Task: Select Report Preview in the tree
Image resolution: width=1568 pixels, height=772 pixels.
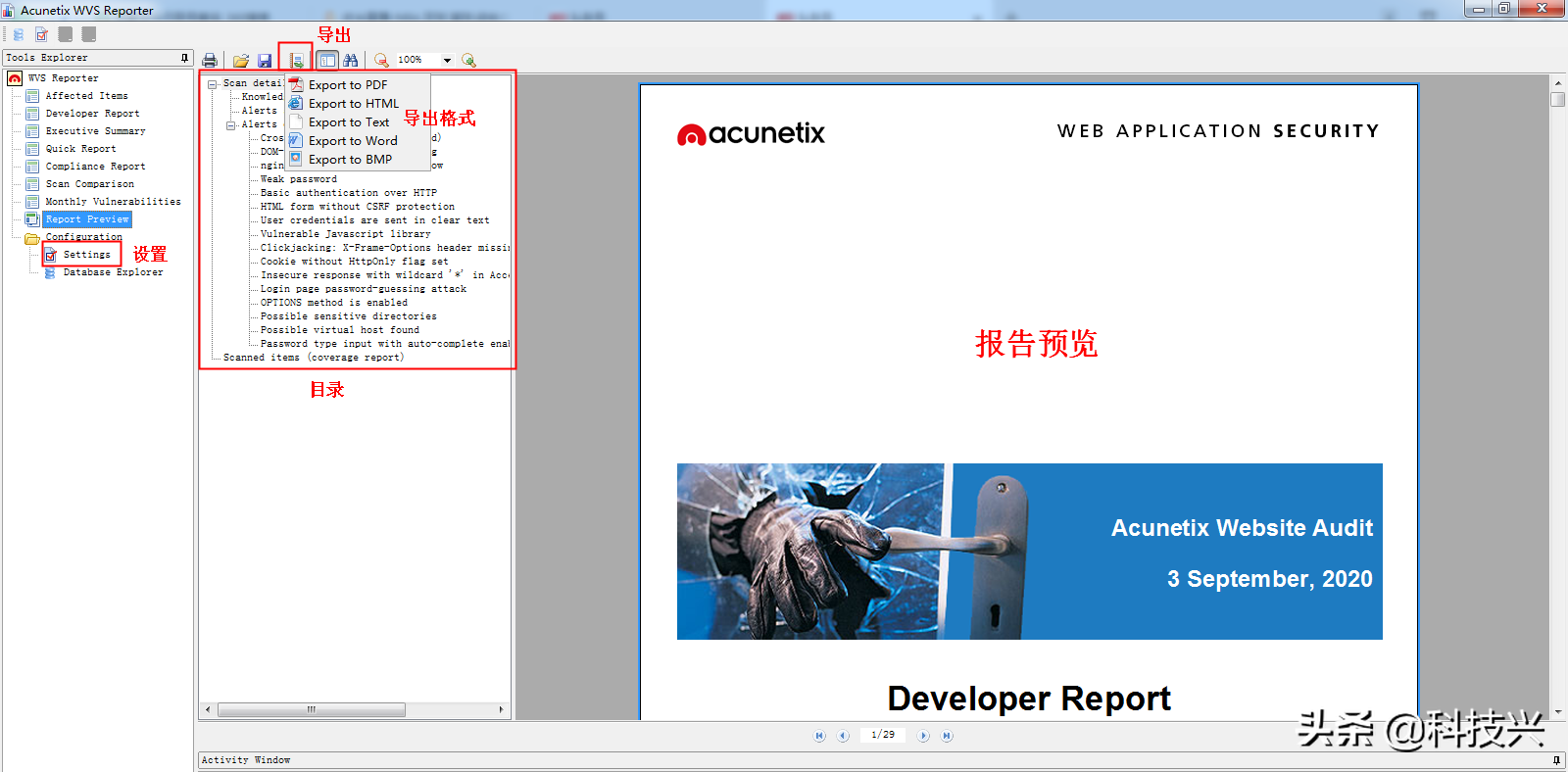Action: (87, 219)
